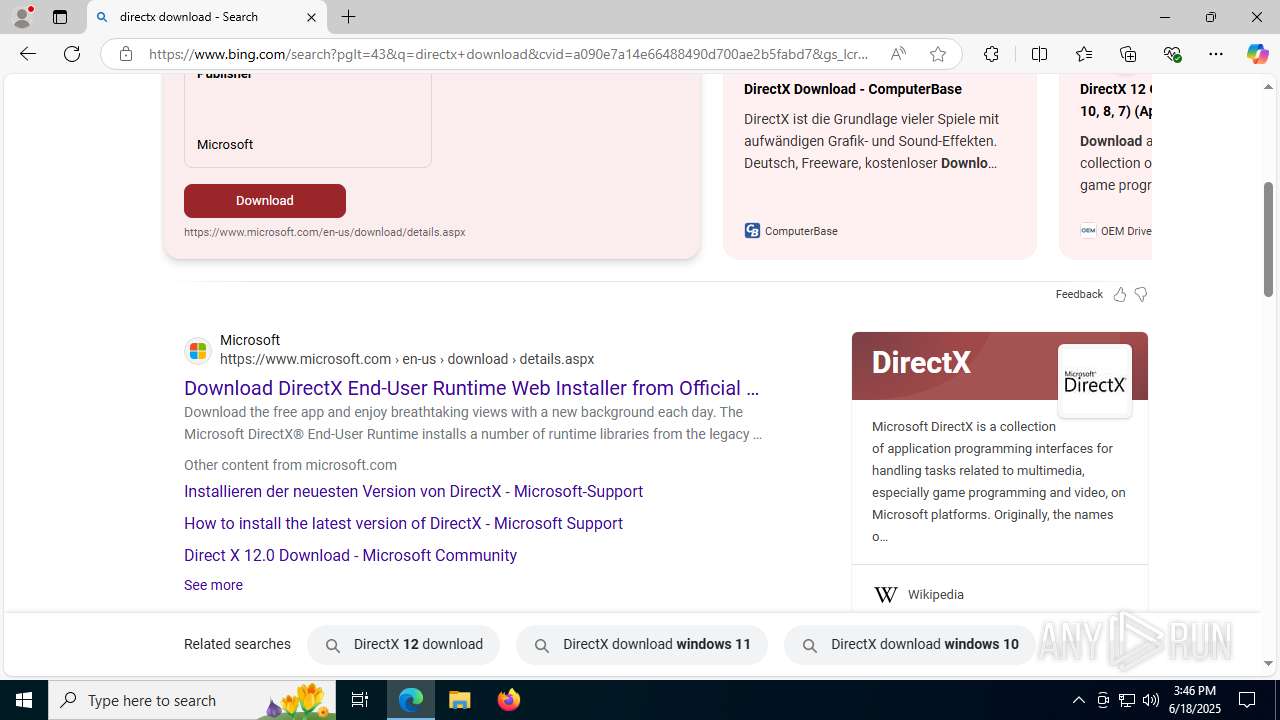Image resolution: width=1280 pixels, height=720 pixels.
Task: Open Read aloud in address bar
Action: (898, 54)
